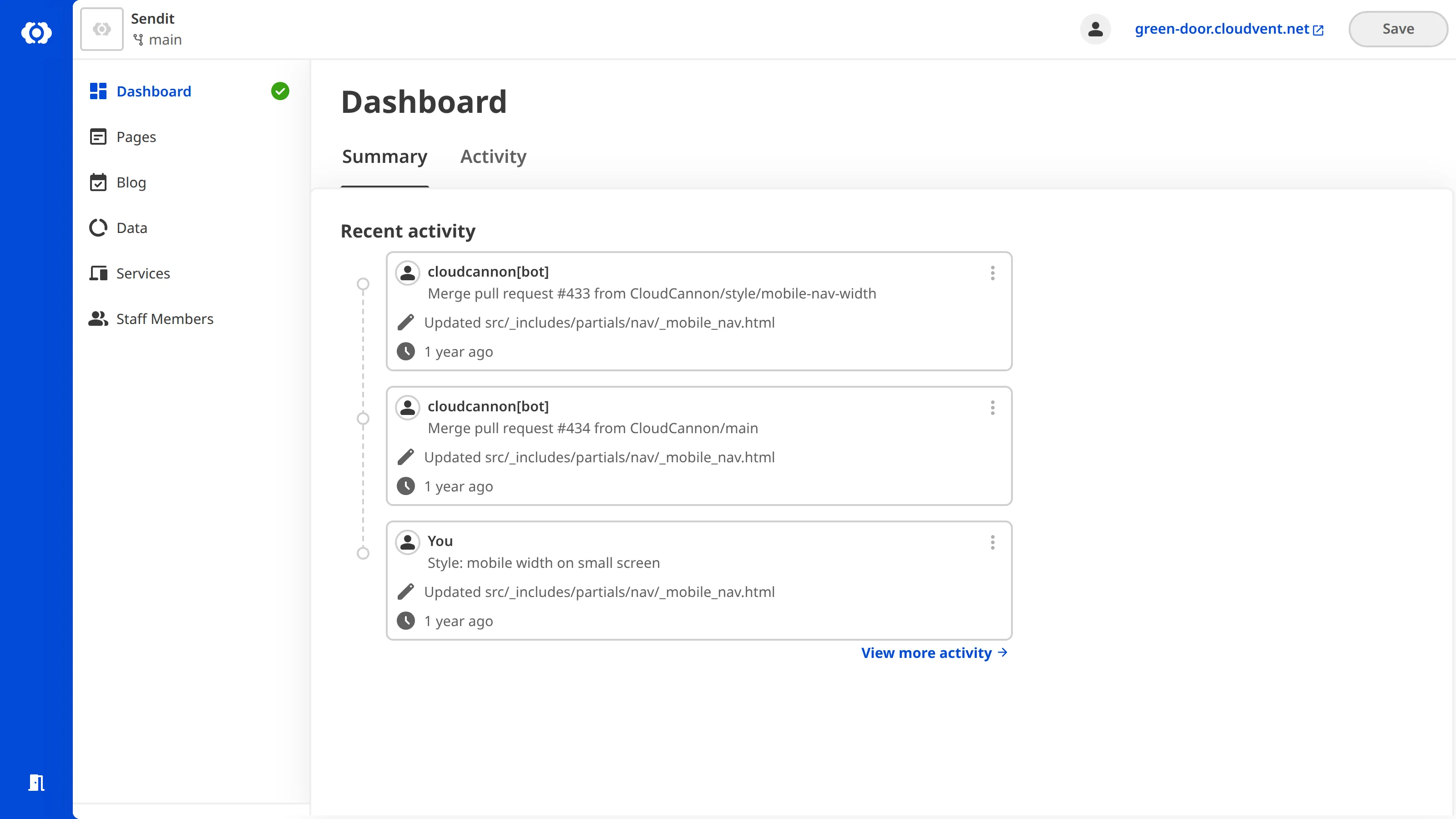Click the Save button
Image resolution: width=1456 pixels, height=819 pixels.
click(x=1398, y=29)
